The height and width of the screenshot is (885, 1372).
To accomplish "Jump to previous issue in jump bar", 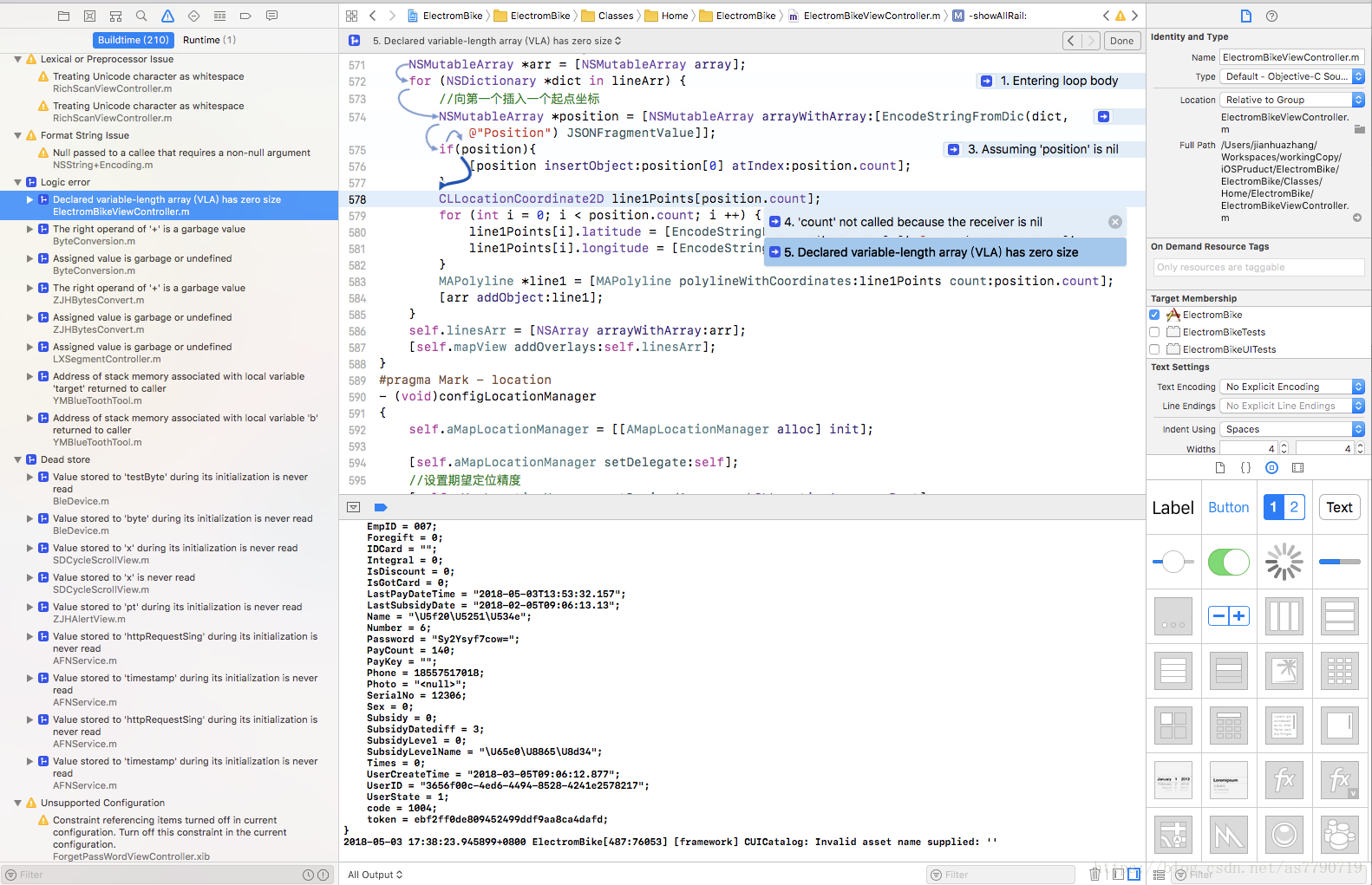I will point(1106,16).
